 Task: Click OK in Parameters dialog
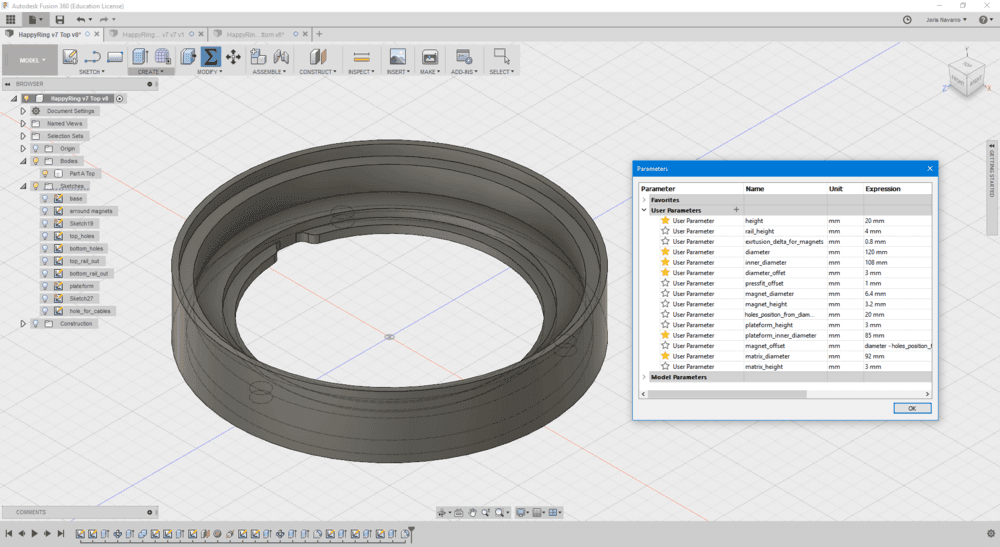pyautogui.click(x=912, y=408)
